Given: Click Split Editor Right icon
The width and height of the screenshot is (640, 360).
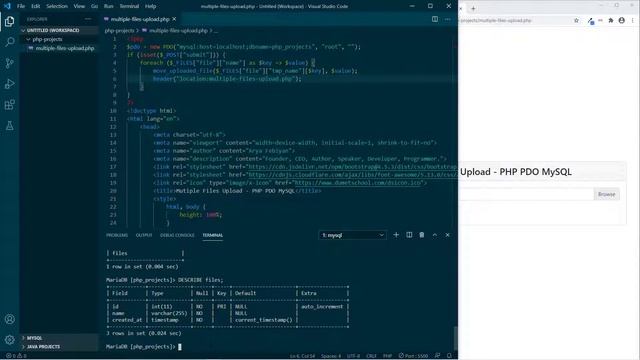Looking at the screenshot, I should click(x=435, y=19).
